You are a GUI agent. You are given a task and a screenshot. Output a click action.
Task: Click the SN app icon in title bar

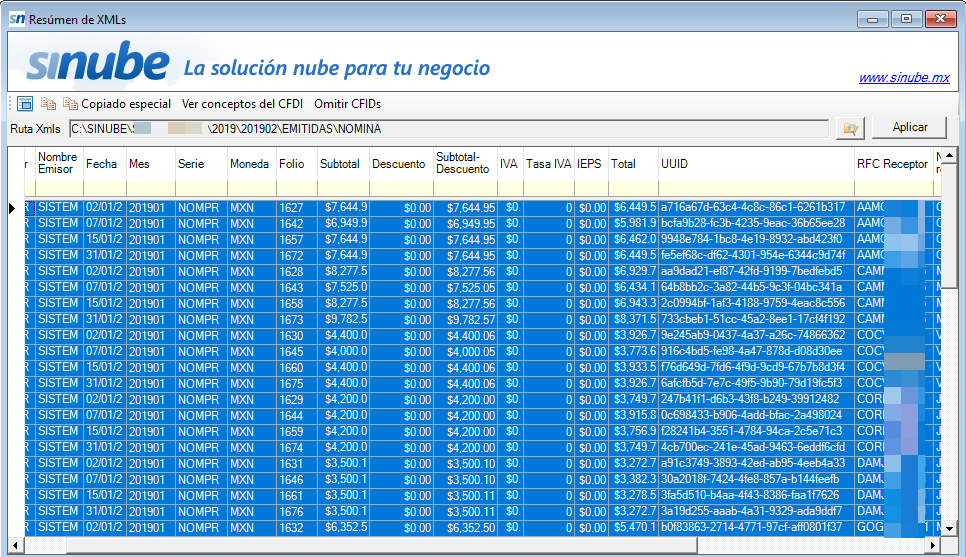pos(16,19)
